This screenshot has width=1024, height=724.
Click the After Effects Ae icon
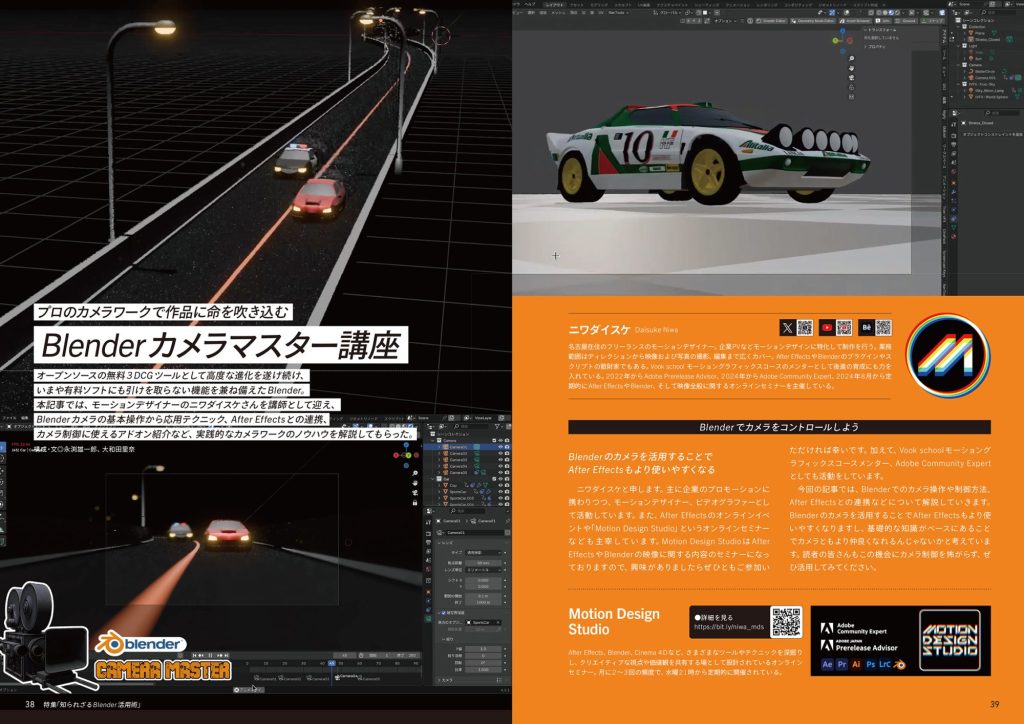click(x=827, y=664)
